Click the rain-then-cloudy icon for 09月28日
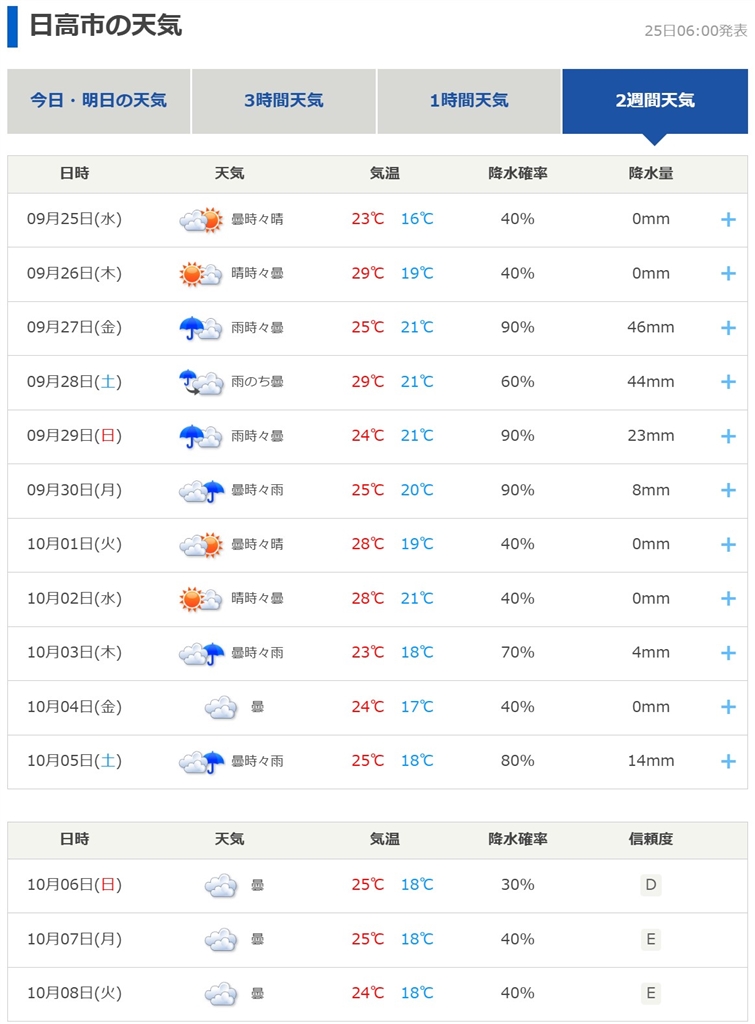 (x=200, y=381)
